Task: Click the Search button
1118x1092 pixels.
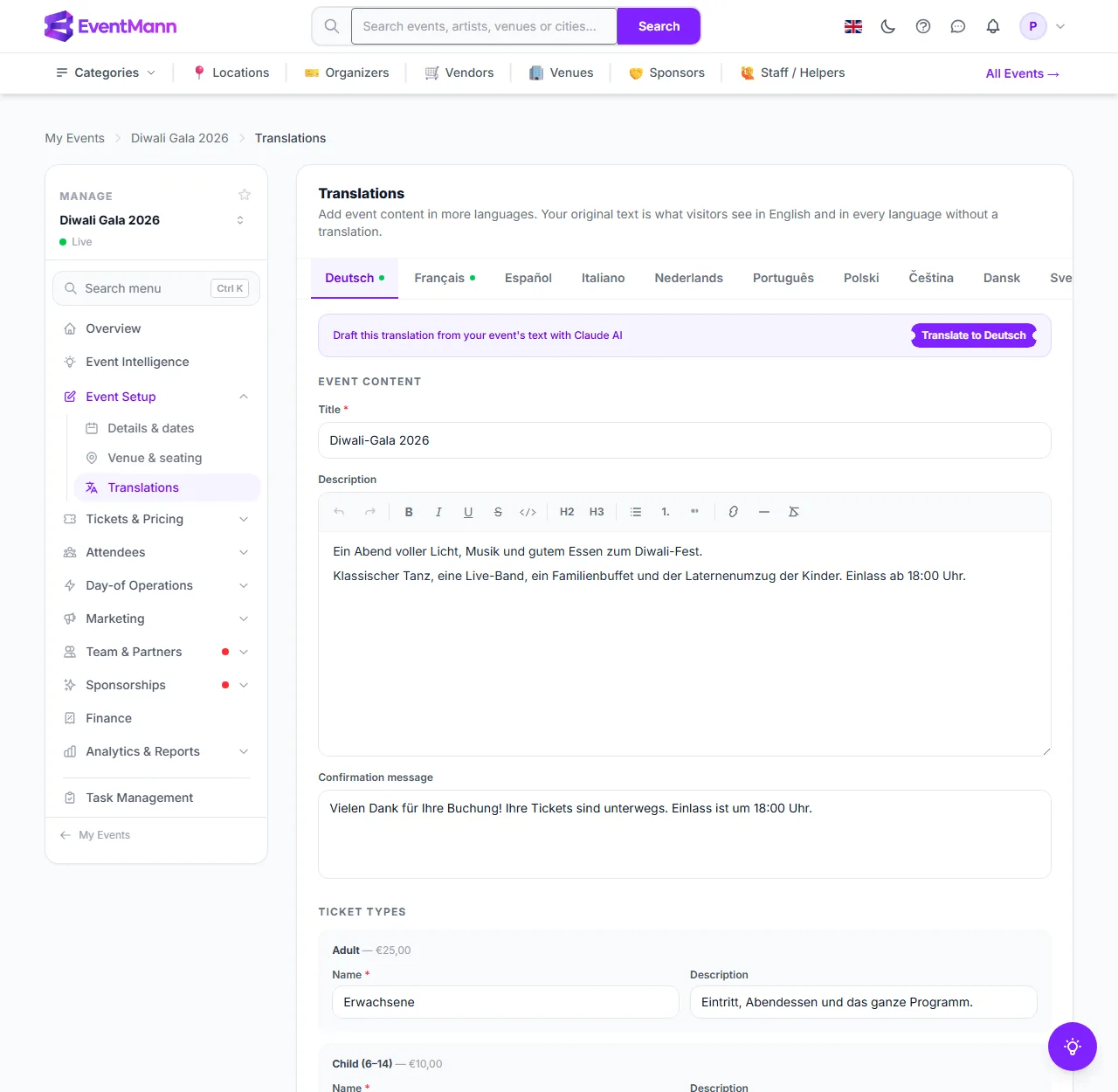Action: click(659, 26)
